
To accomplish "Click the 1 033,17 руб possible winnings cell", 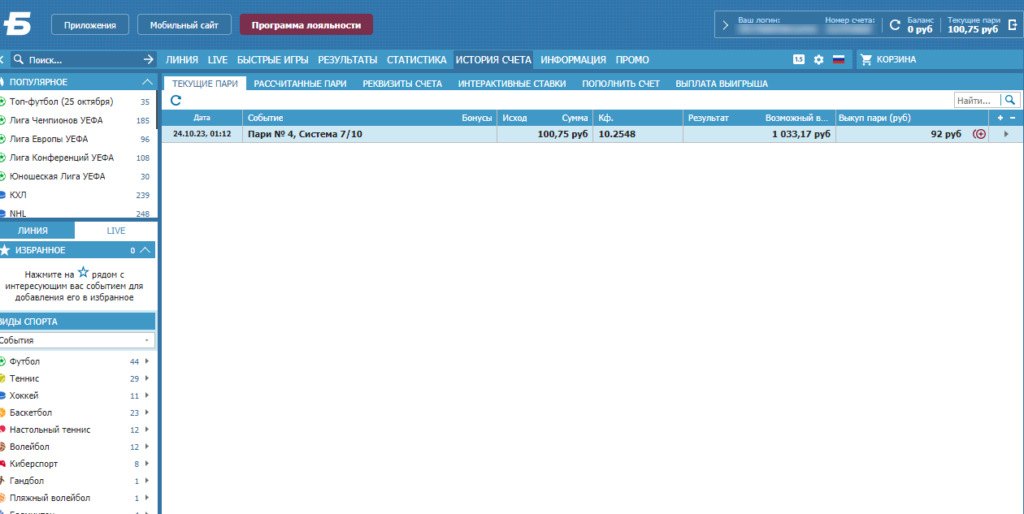I will (x=801, y=134).
